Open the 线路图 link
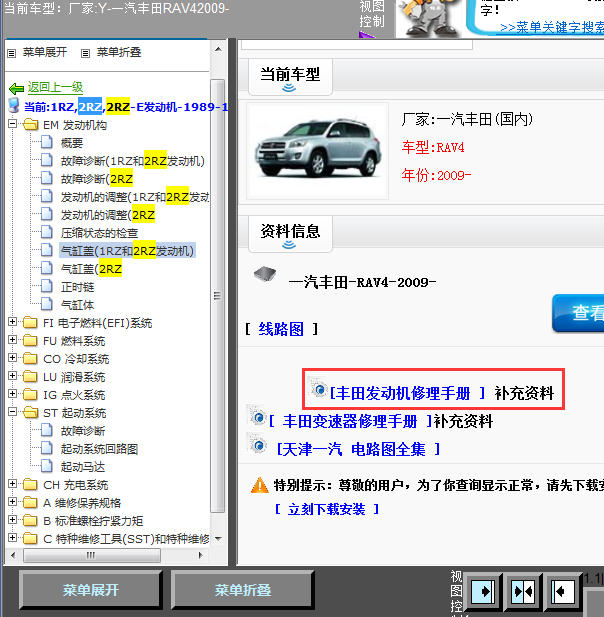This screenshot has width=604, height=617. point(281,329)
